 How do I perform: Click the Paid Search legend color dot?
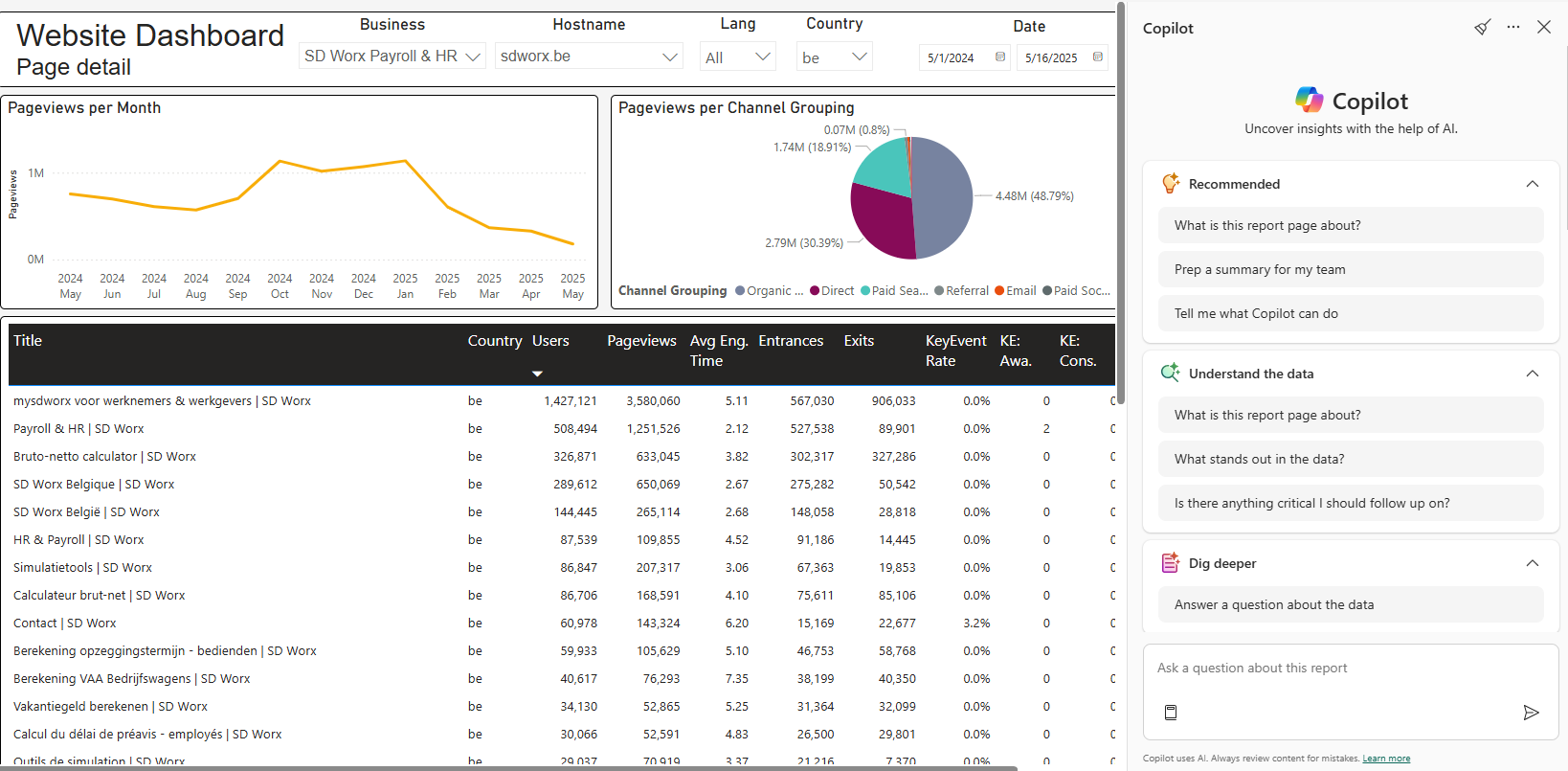tap(865, 291)
